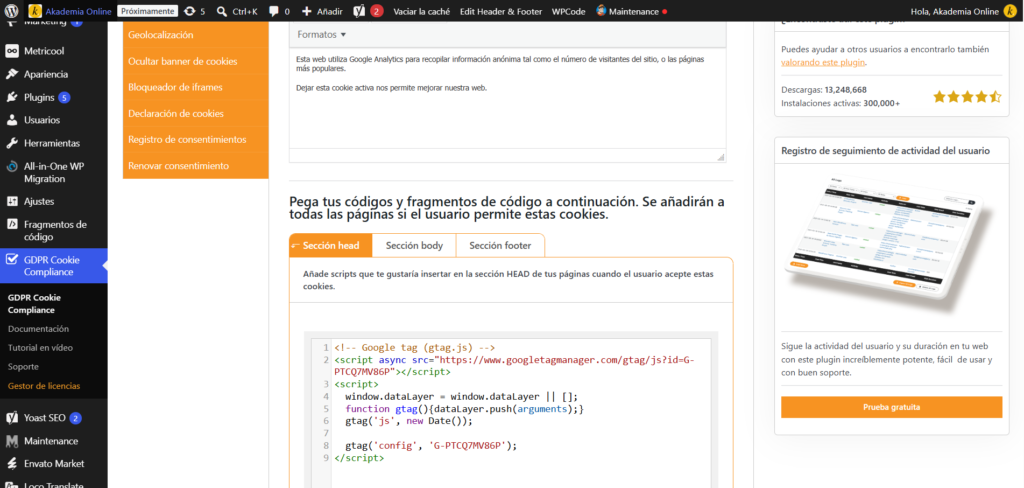Switch to the Sección head tab
1024x488 pixels.
pos(330,246)
